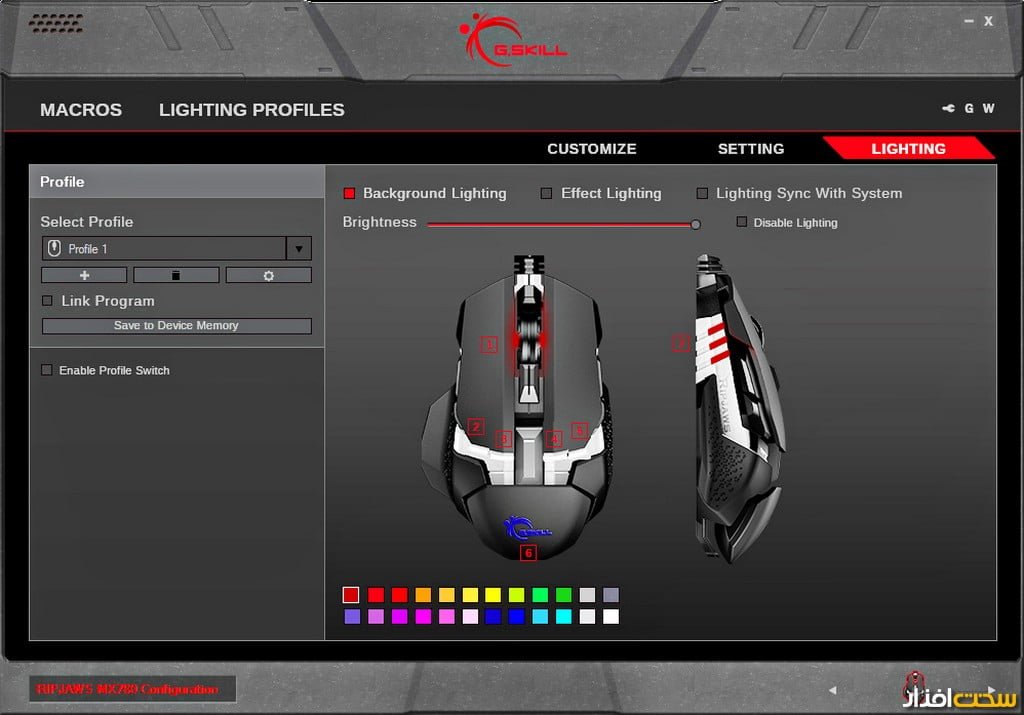
Task: Open the Profile 1 combo box
Action: 165,249
